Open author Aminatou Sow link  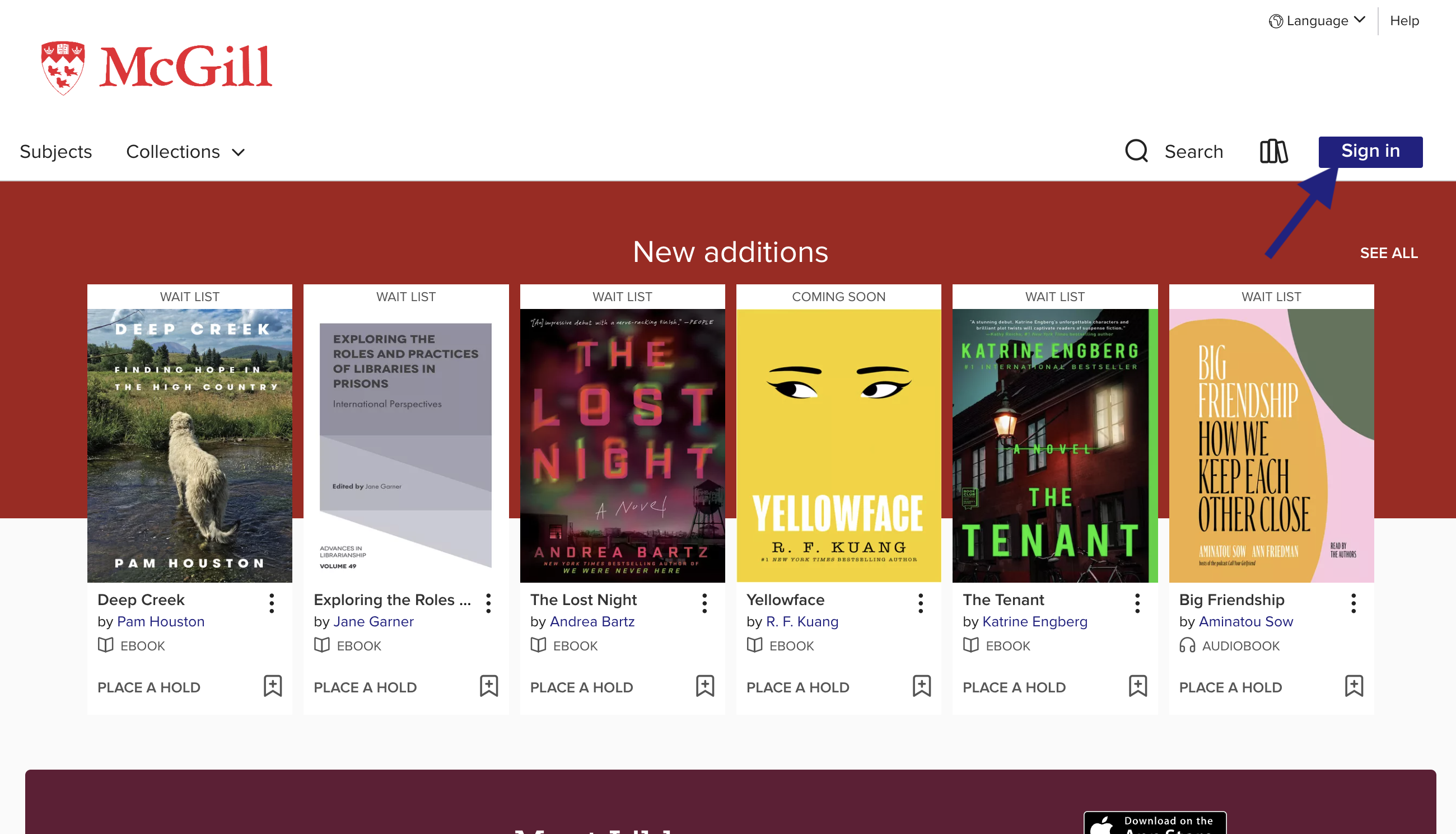coord(1245,621)
